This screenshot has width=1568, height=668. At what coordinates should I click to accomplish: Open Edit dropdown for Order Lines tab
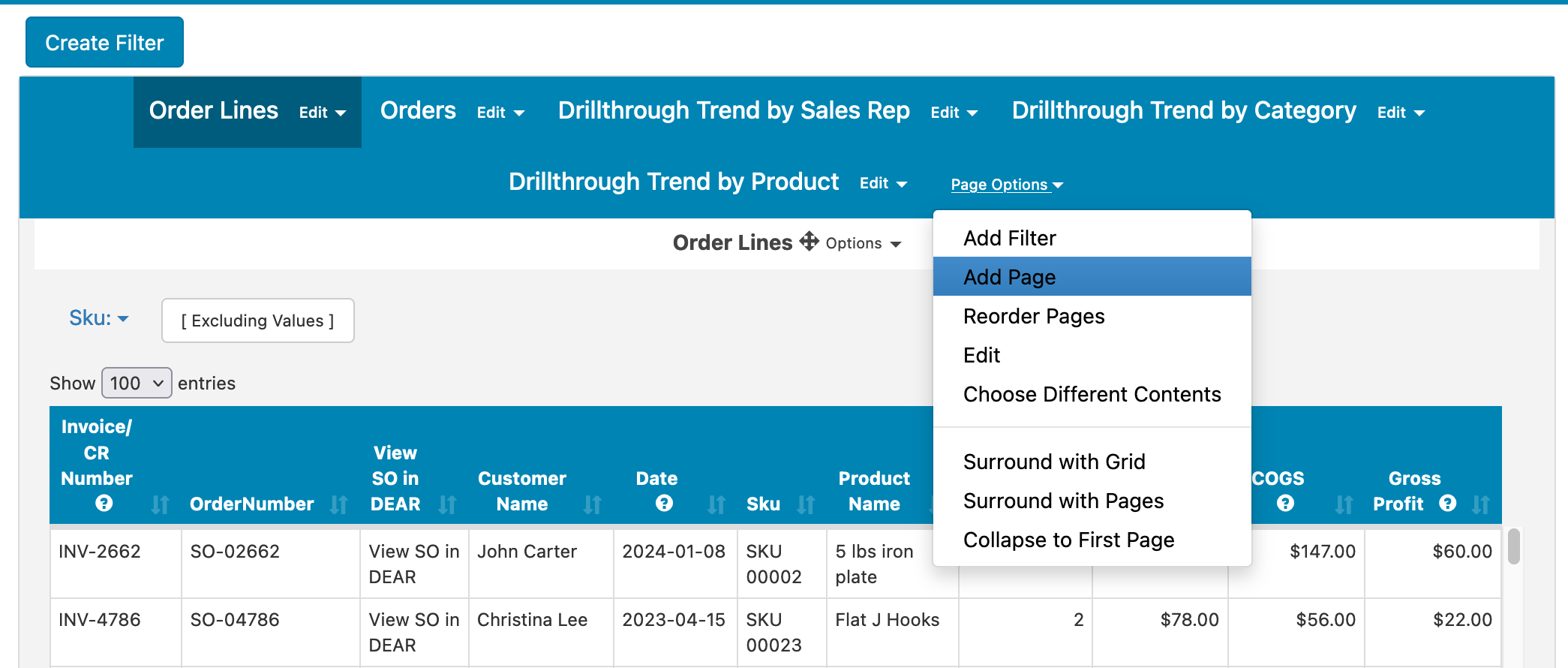323,113
